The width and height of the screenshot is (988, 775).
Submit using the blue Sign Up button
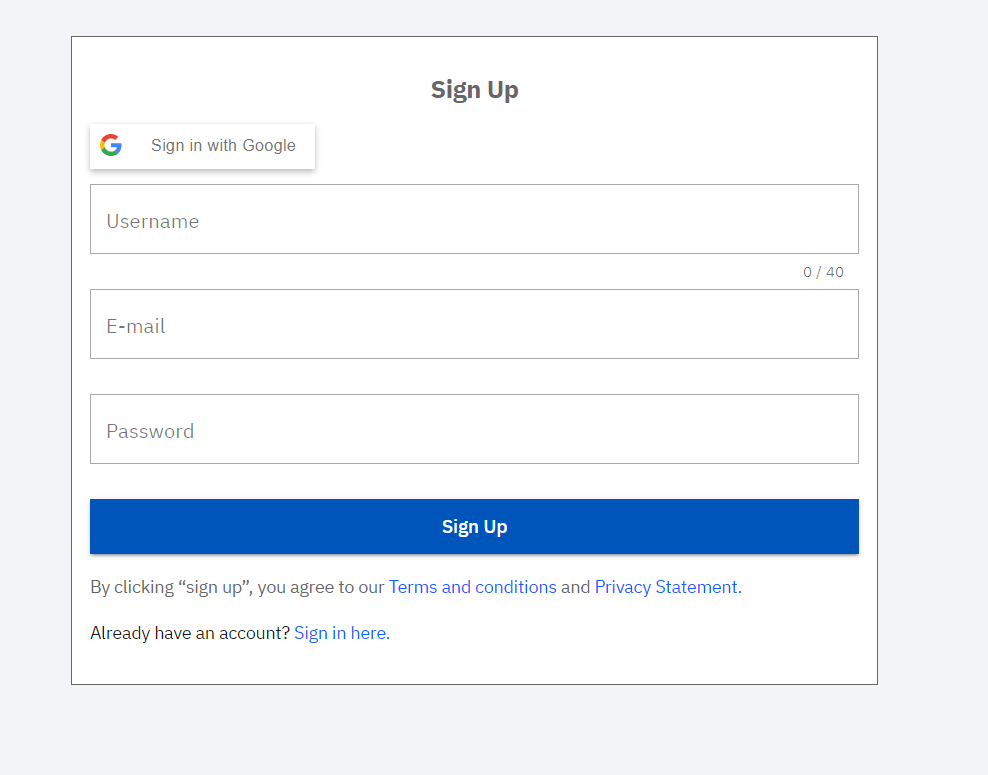tap(474, 526)
